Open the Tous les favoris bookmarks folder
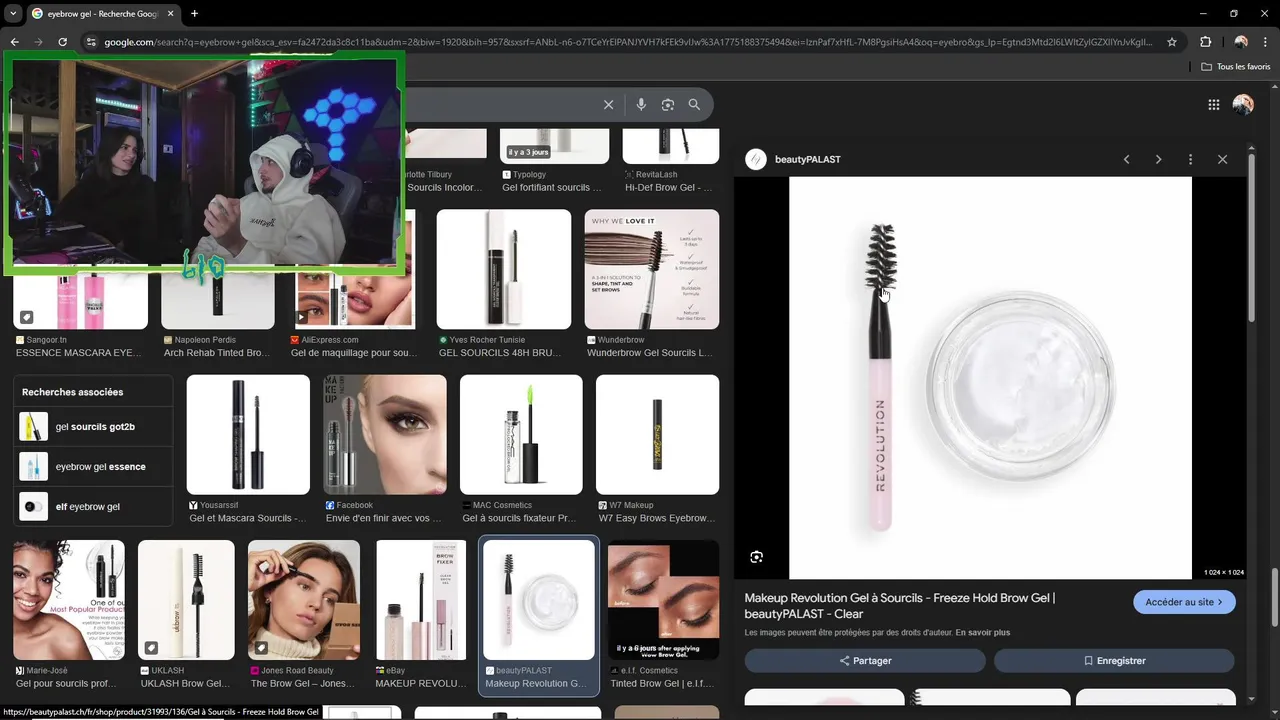The image size is (1280, 720). (x=1236, y=67)
